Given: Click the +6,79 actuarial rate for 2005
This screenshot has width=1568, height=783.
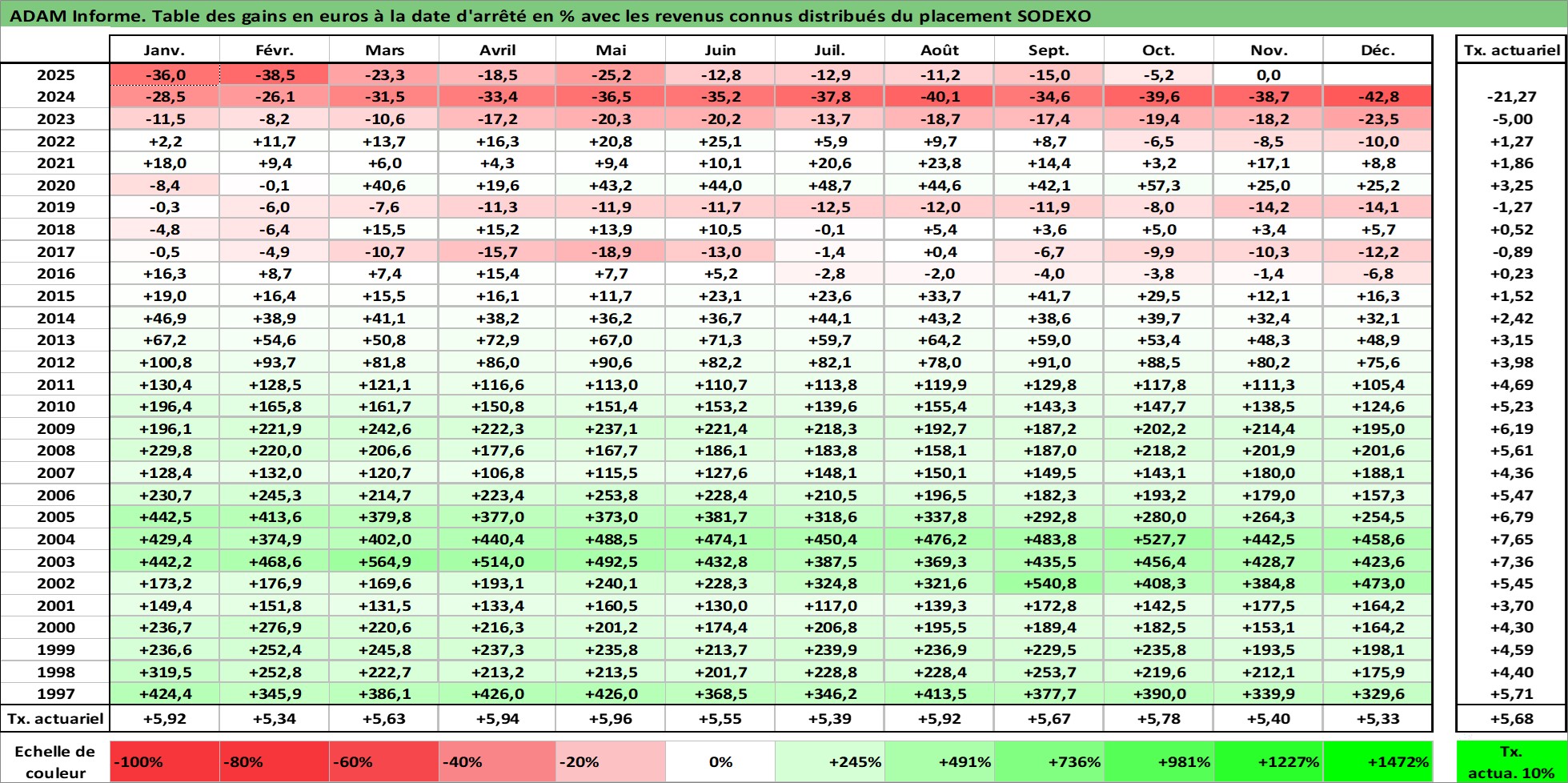Looking at the screenshot, I should (1511, 517).
